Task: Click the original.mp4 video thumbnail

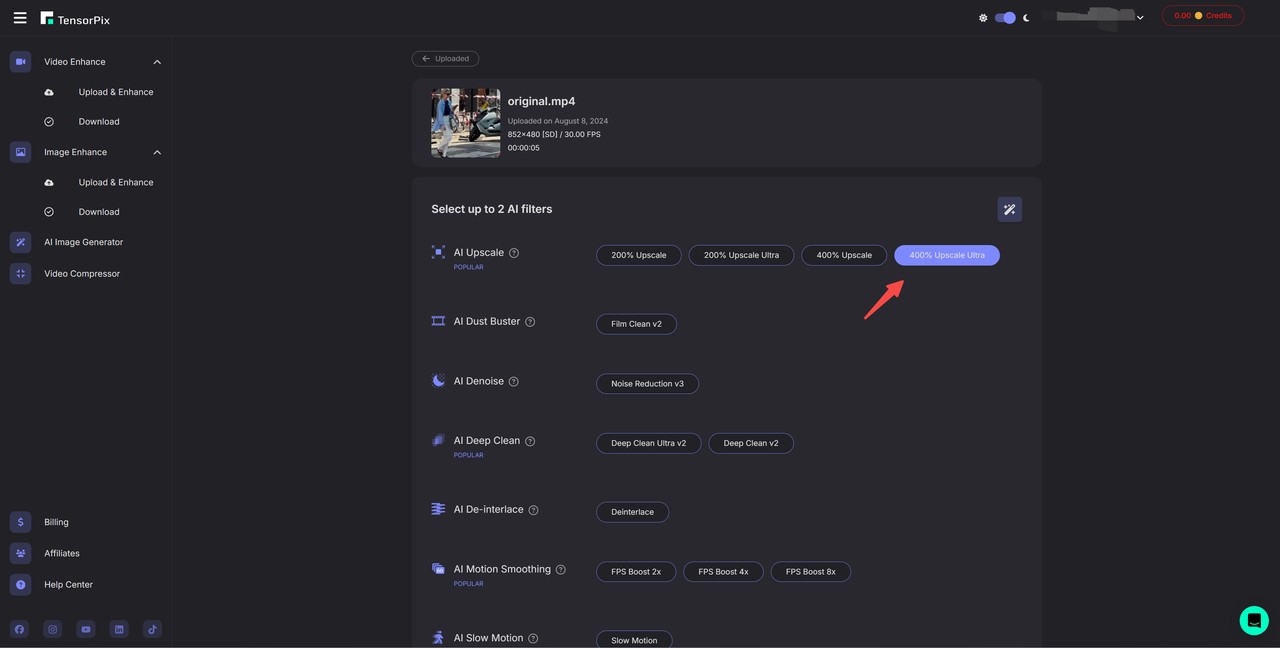Action: [x=465, y=123]
